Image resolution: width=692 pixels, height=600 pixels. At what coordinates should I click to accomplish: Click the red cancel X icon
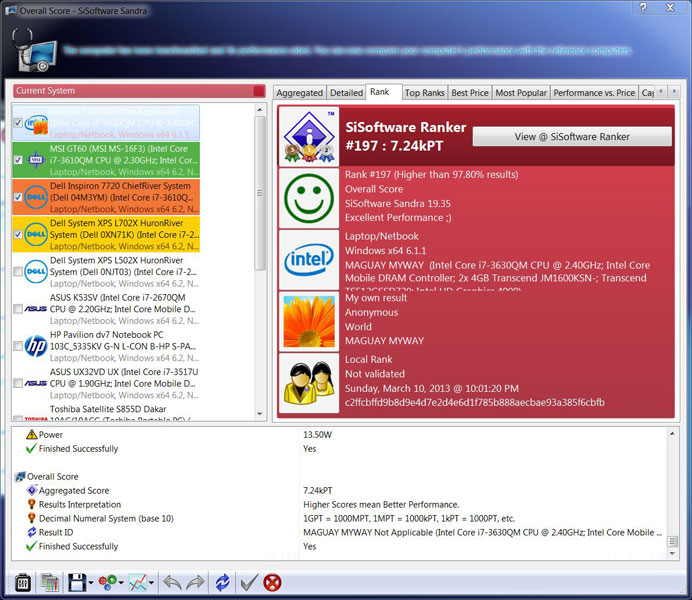coord(272,581)
